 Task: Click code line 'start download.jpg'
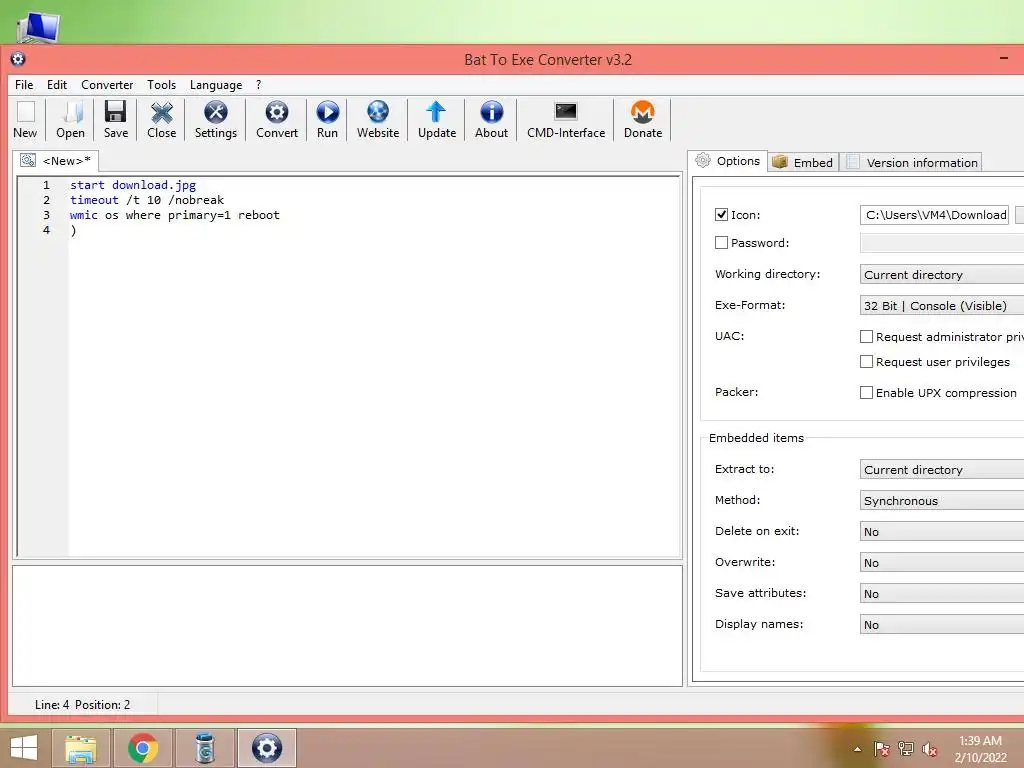[133, 185]
